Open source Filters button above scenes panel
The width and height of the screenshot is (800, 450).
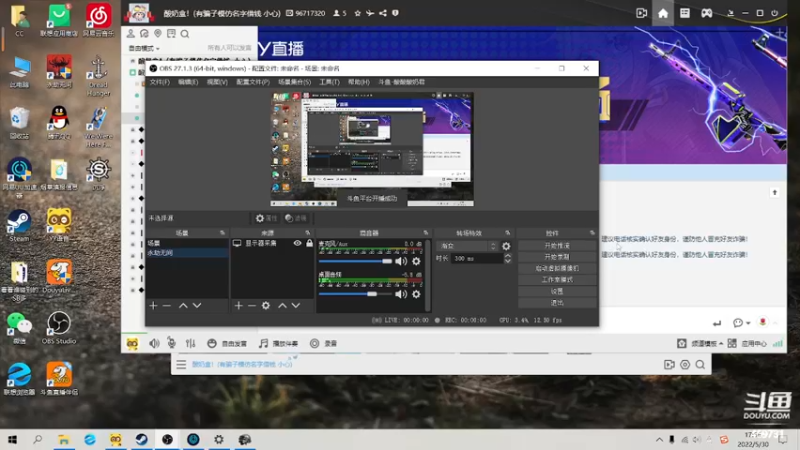[296, 218]
